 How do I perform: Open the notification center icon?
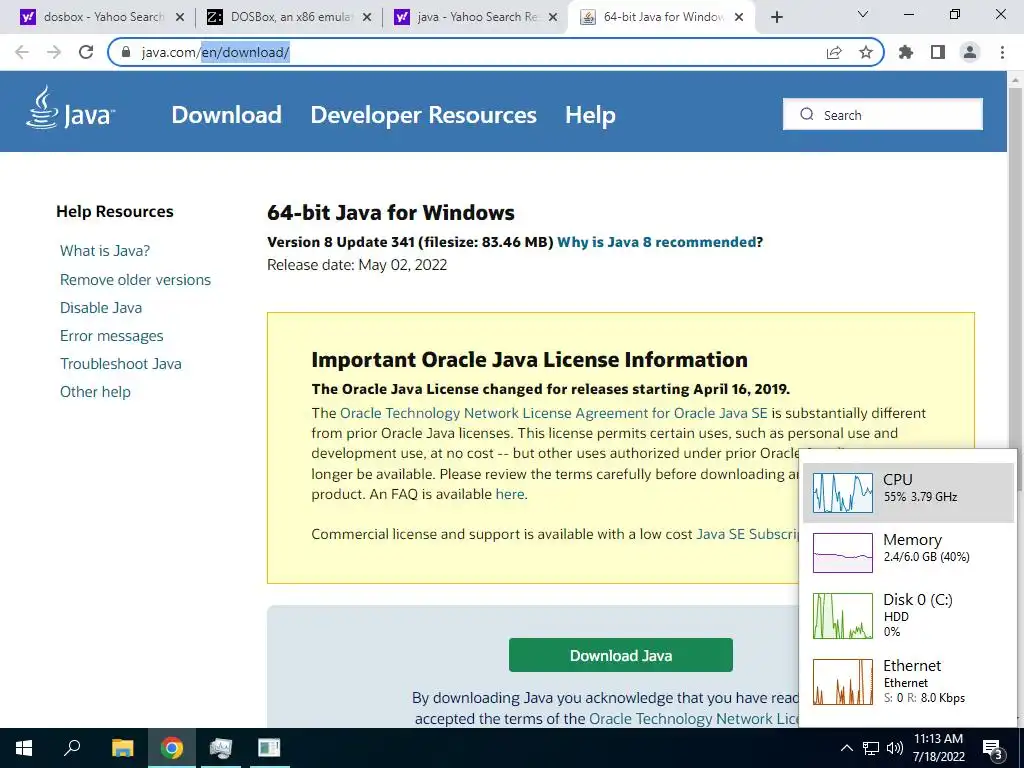993,749
